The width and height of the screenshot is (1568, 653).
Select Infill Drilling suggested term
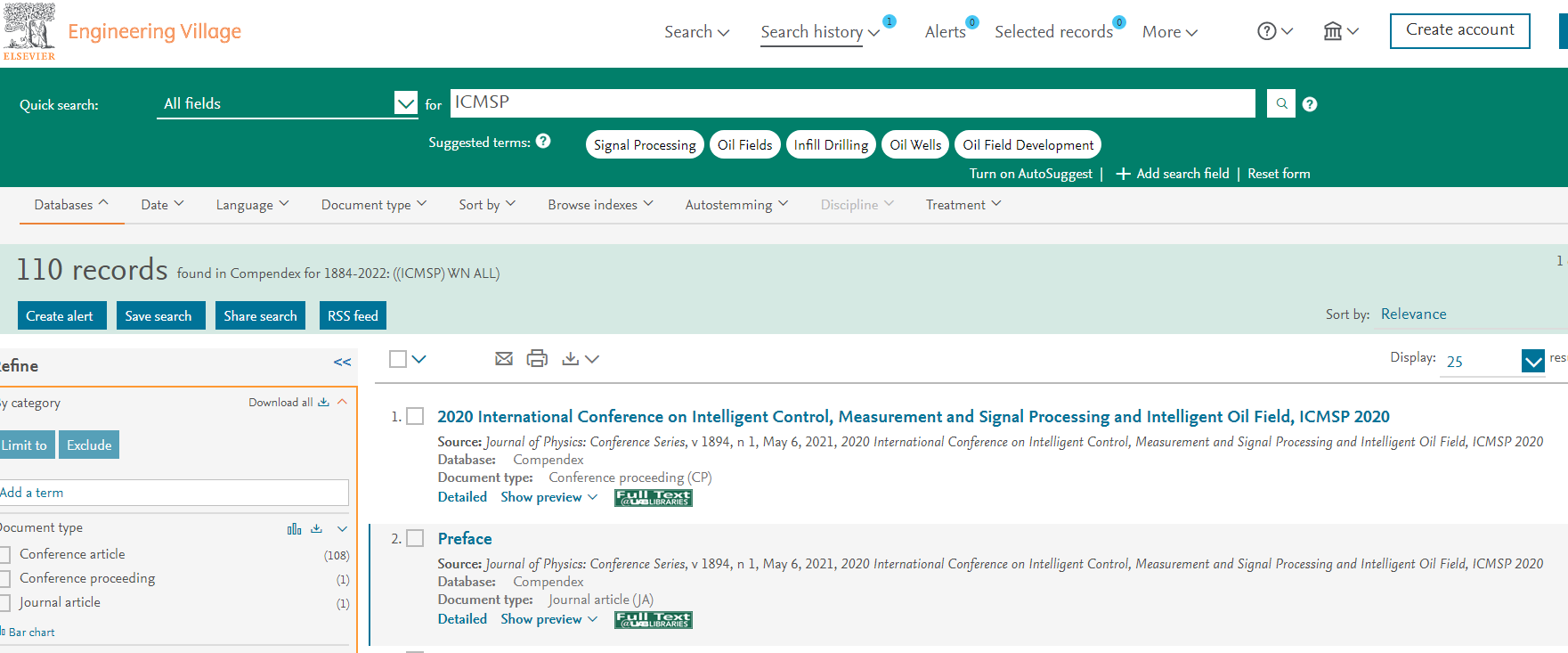click(x=831, y=144)
